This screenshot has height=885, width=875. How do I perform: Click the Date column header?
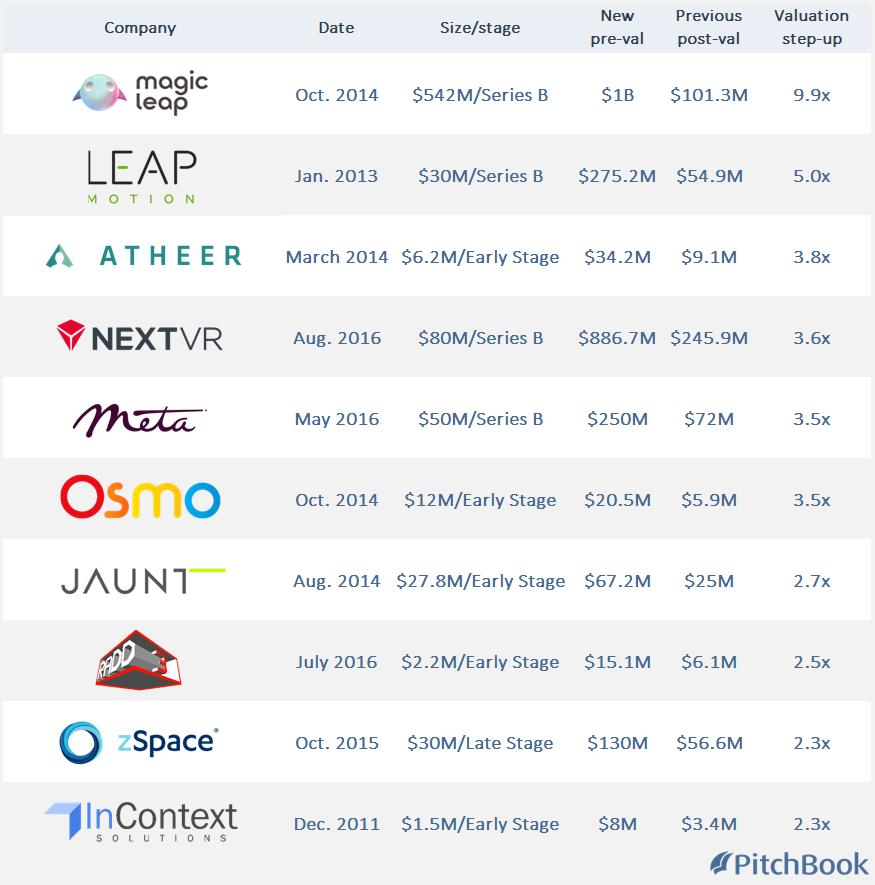336,28
